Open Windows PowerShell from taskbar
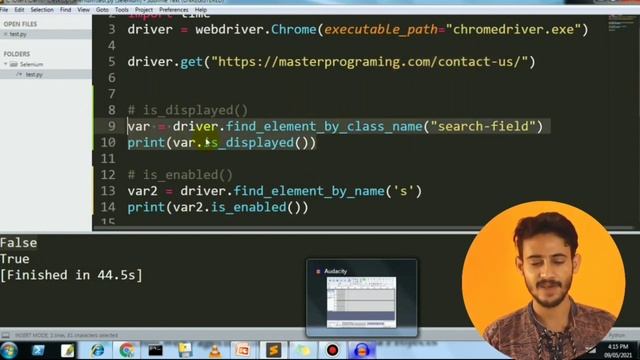 pos(38,350)
